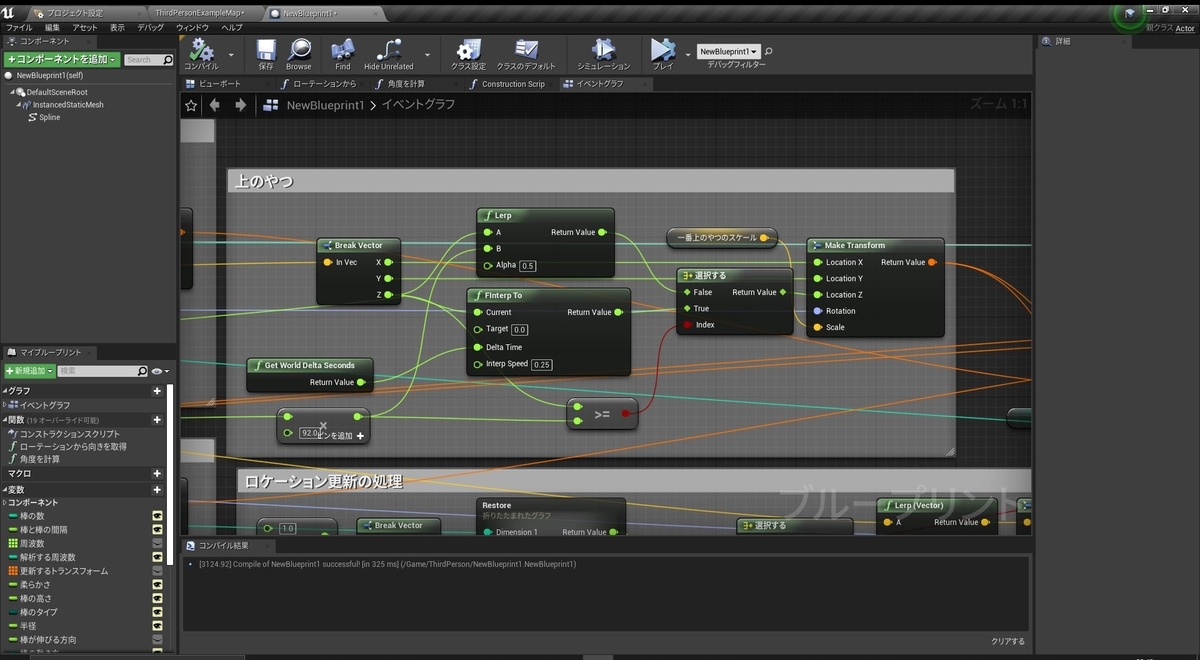1200x660 pixels.
Task: Collapse the グラフ section
Action: point(4,391)
